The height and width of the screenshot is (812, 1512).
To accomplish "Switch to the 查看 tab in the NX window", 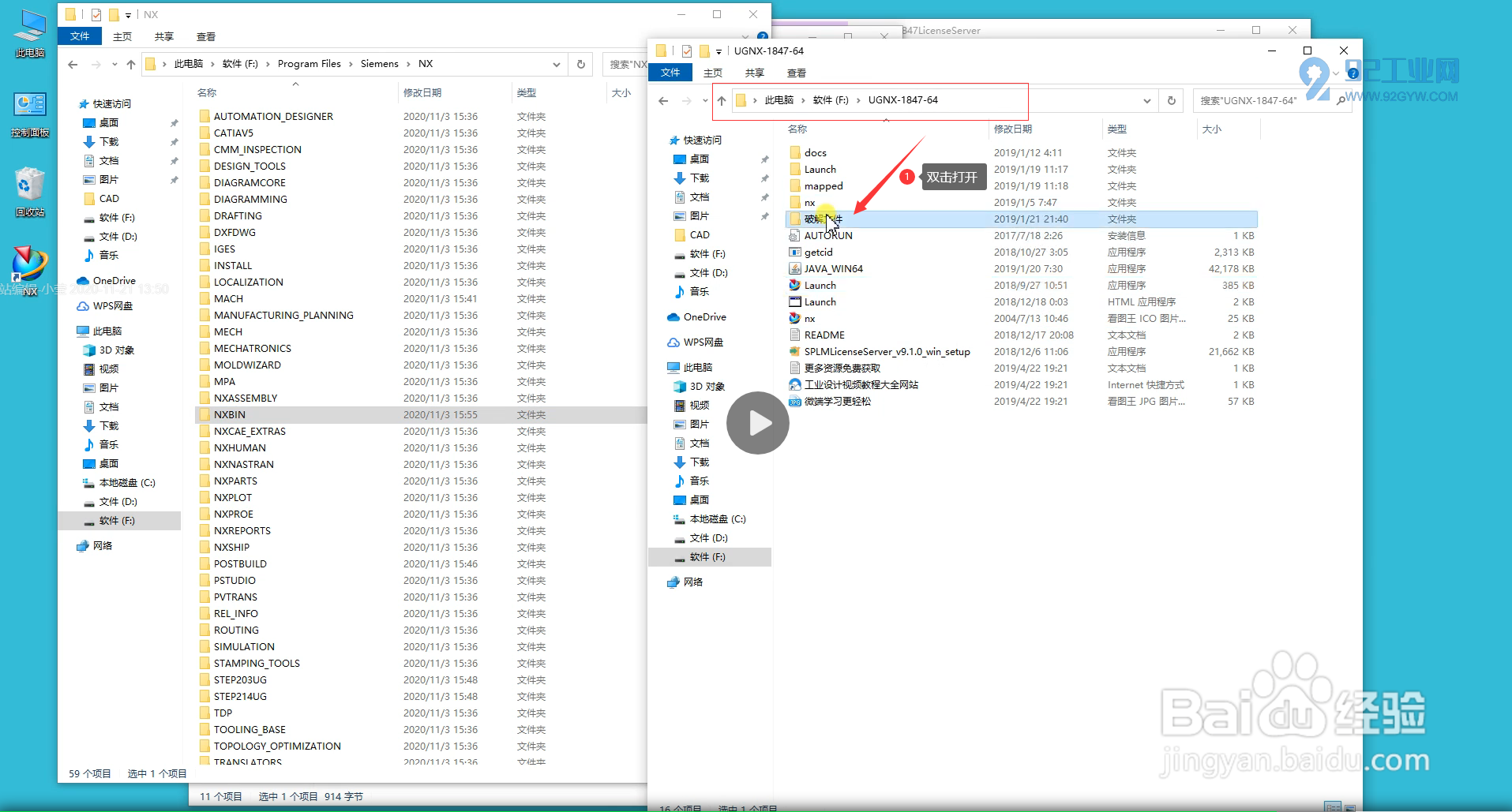I will pos(206,36).
